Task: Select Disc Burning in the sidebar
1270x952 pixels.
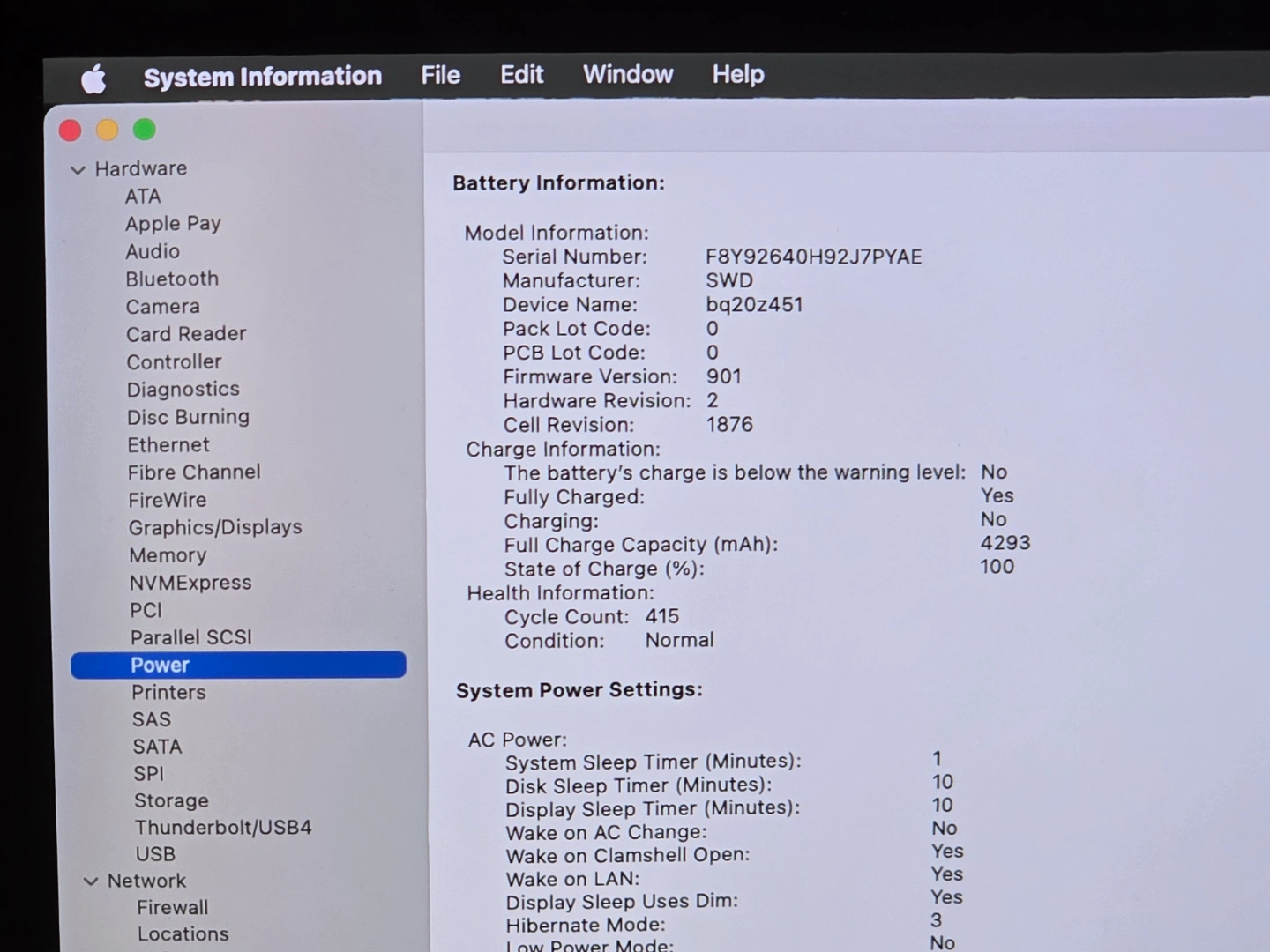Action: [188, 417]
